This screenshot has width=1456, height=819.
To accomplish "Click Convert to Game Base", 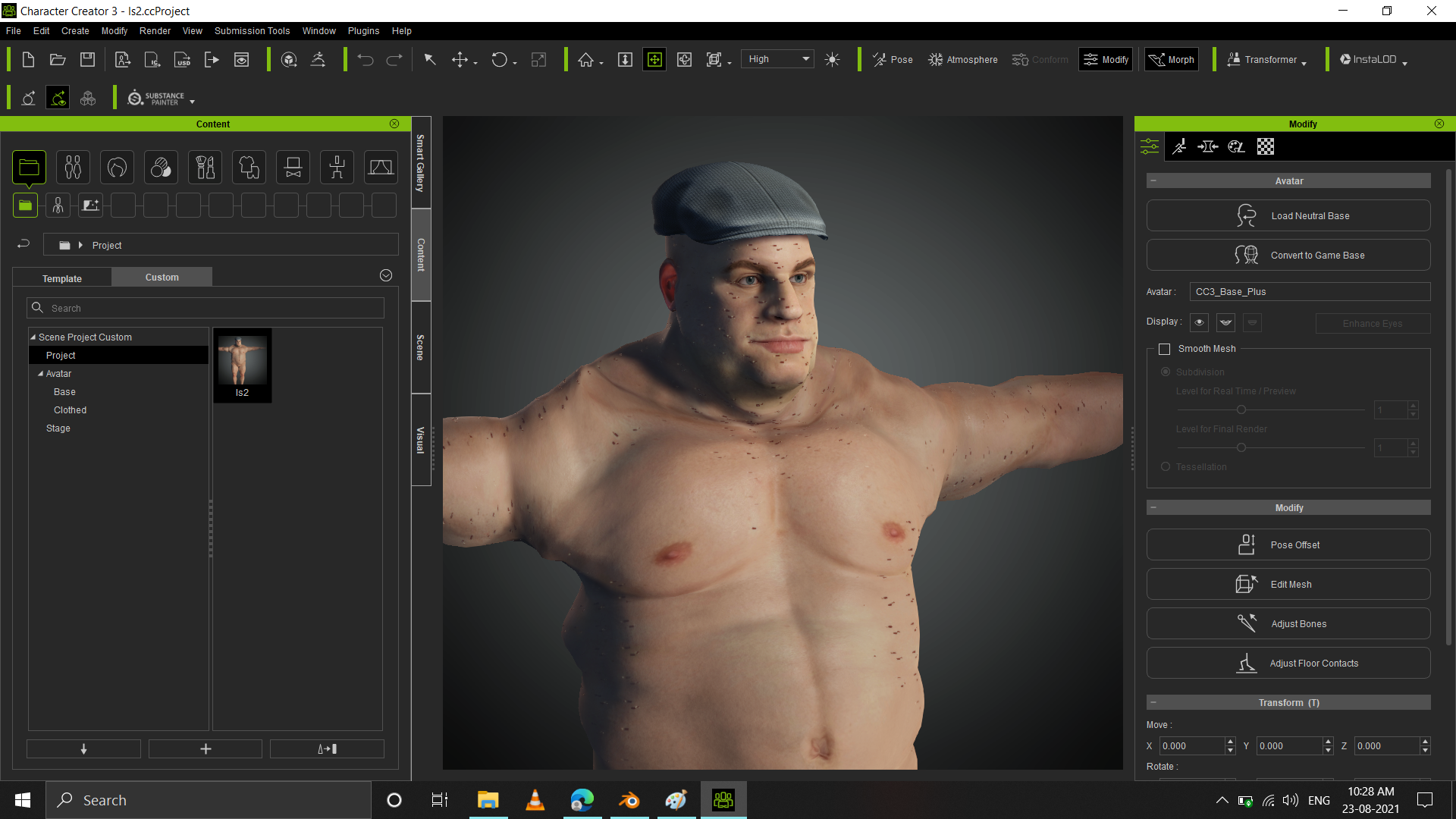I will [1288, 255].
